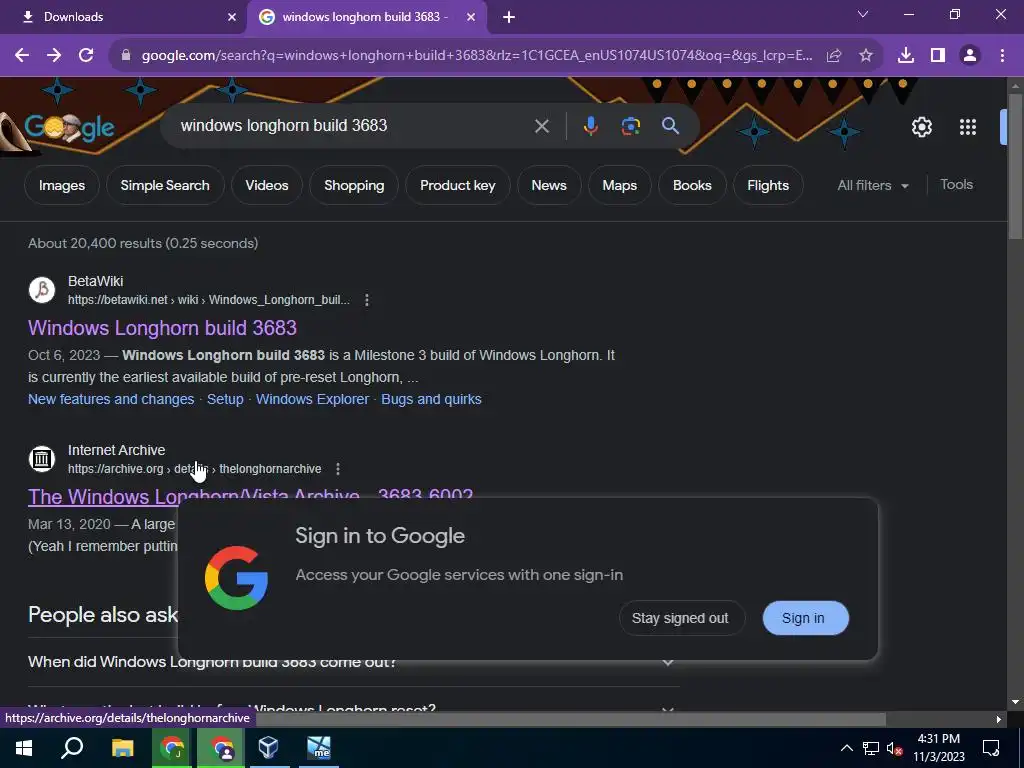Start voice search with the microphone icon
1024x768 pixels.
590,126
